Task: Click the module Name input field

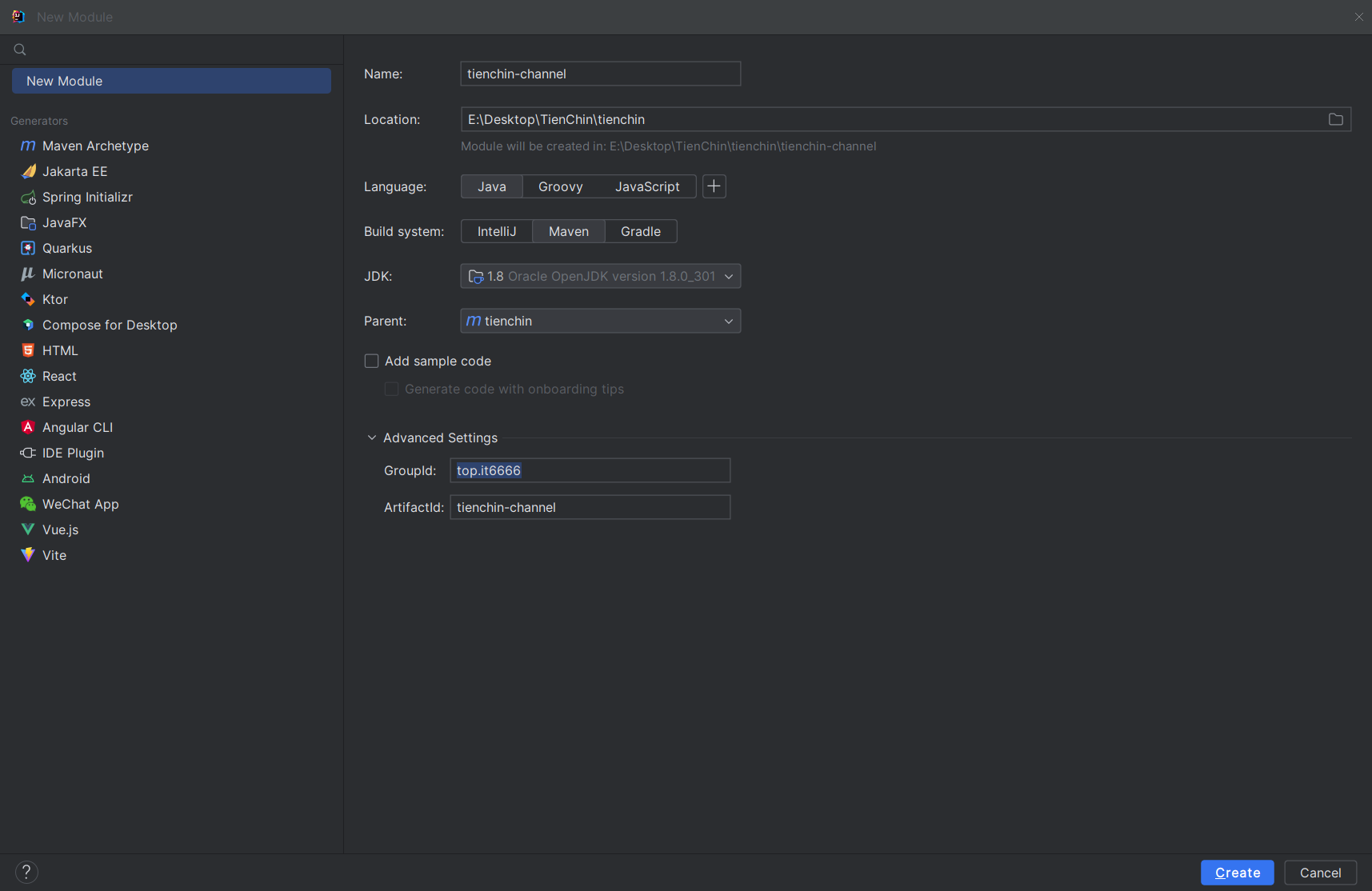Action: 601,74
